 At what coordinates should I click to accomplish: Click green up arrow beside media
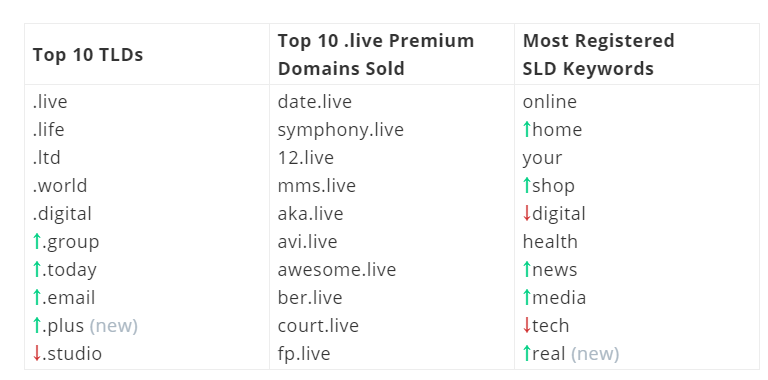pyautogui.click(x=527, y=297)
